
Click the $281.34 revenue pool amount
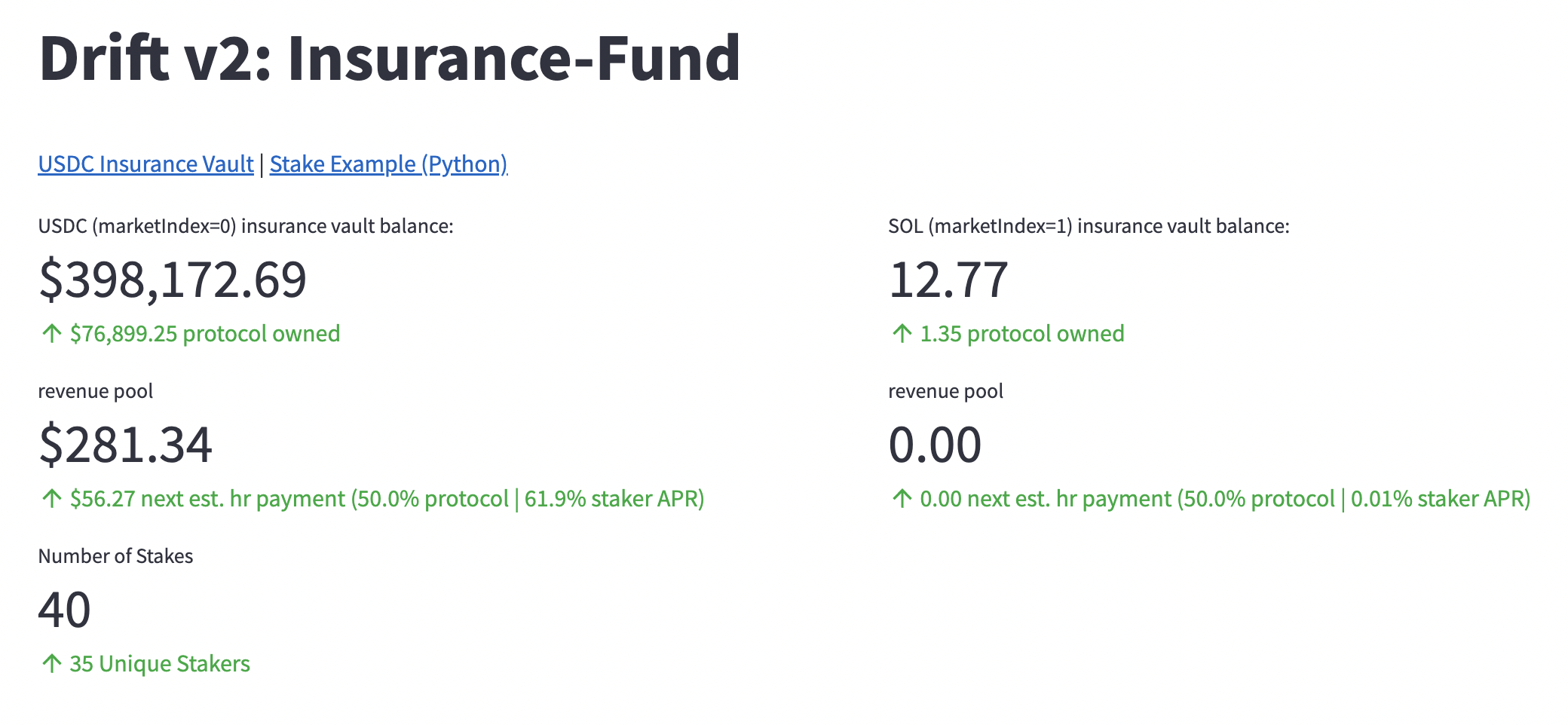pyautogui.click(x=125, y=445)
